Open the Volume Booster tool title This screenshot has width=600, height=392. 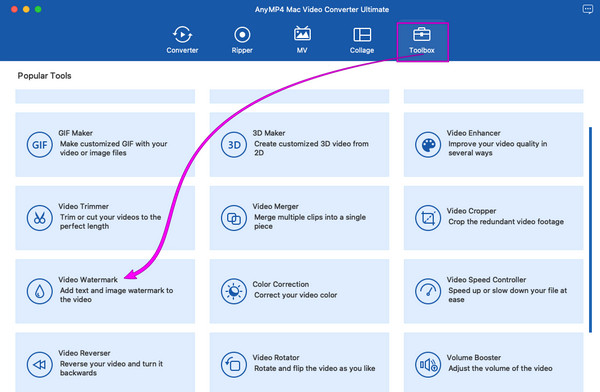pos(473,358)
